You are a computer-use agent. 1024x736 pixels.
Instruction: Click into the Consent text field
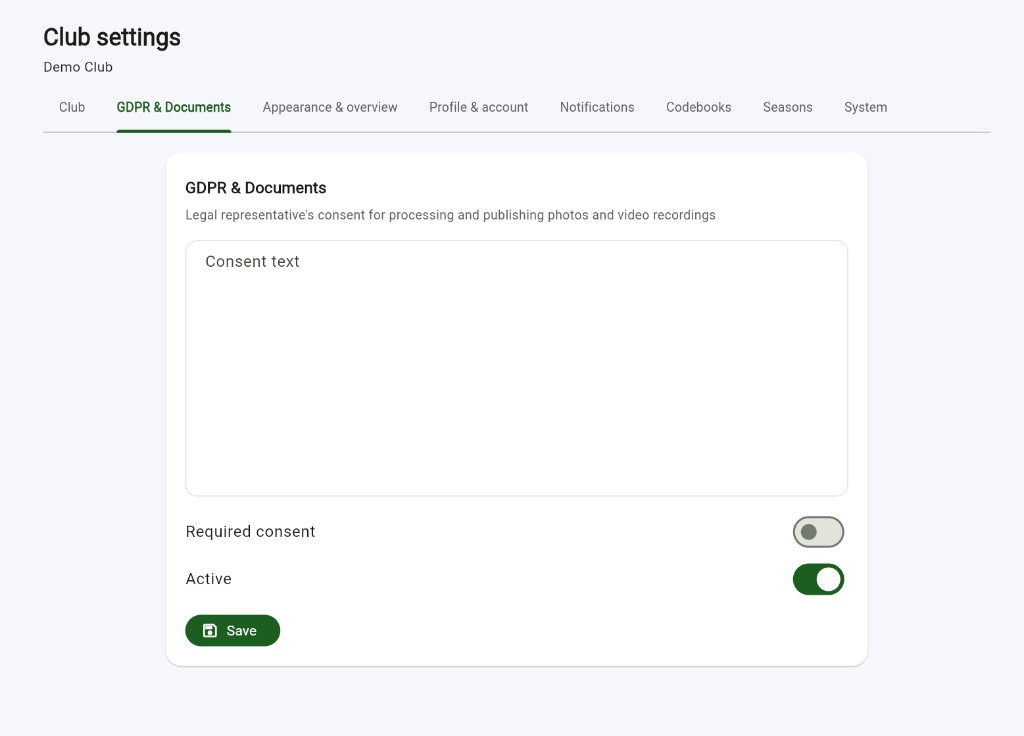pos(517,368)
